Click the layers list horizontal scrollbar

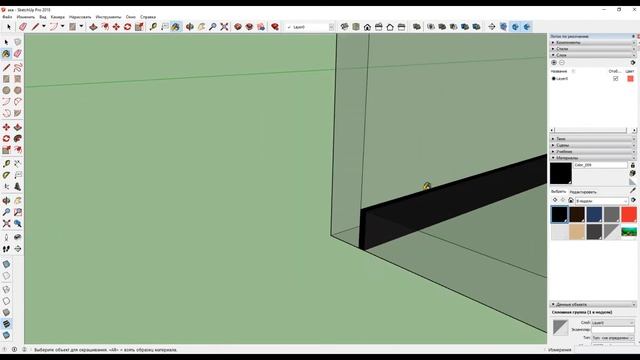click(593, 130)
